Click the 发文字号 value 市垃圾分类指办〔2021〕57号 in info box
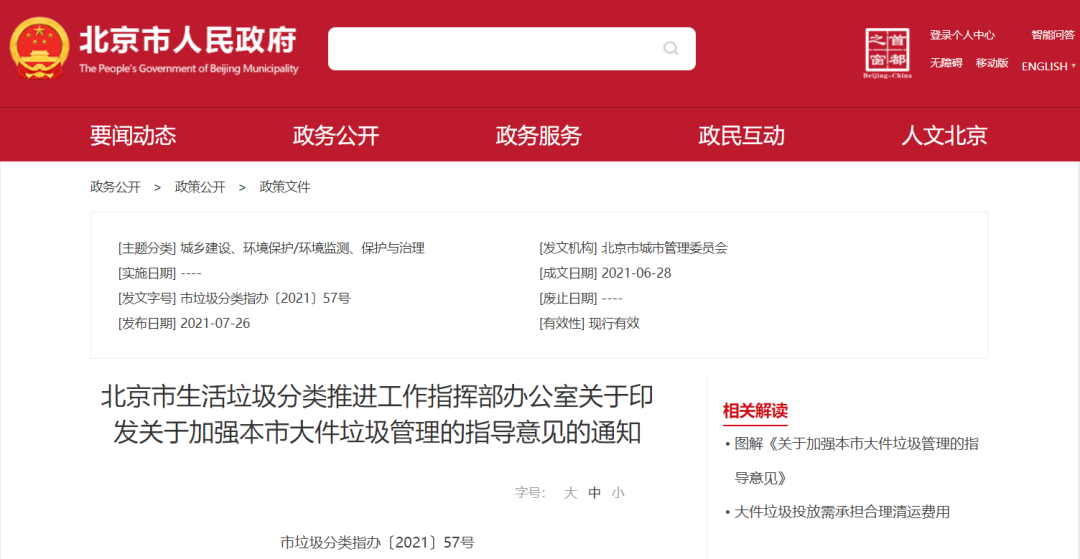Viewport: 1080px width, 559px height. [x=265, y=298]
